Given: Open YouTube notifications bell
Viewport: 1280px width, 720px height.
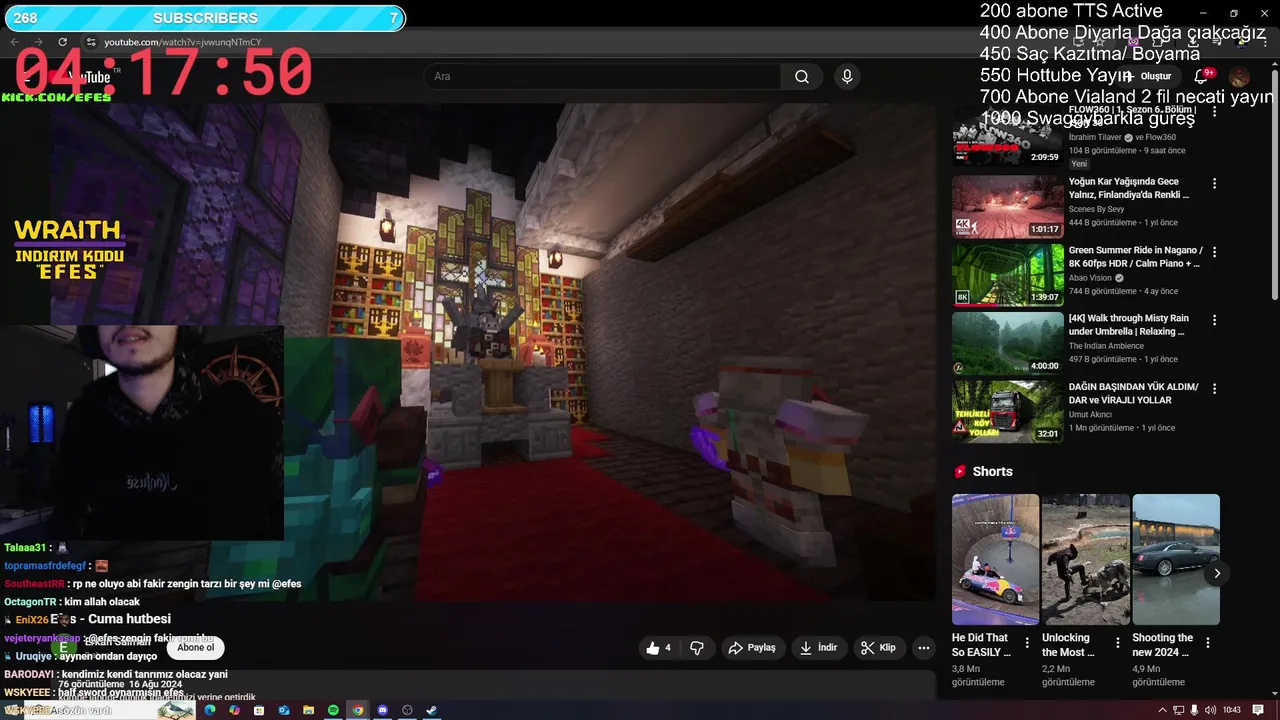Looking at the screenshot, I should click(x=1202, y=76).
